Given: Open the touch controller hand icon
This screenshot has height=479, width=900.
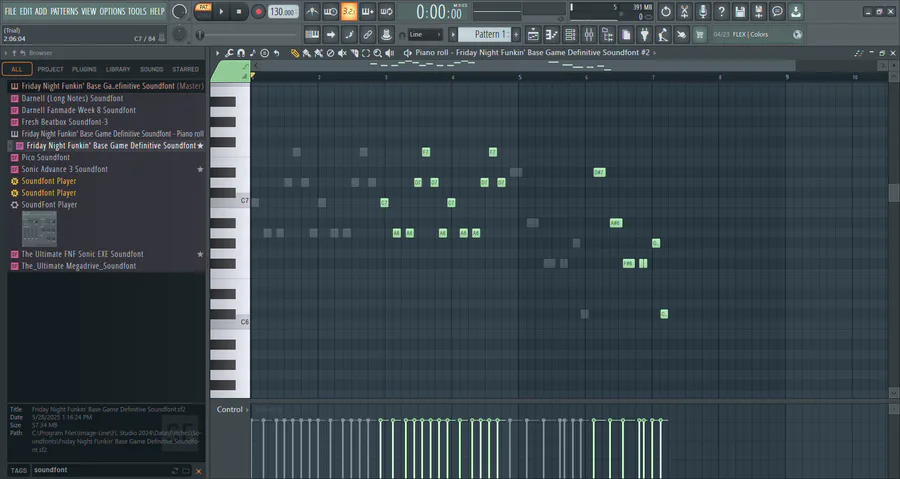Looking at the screenshot, I should 681,34.
